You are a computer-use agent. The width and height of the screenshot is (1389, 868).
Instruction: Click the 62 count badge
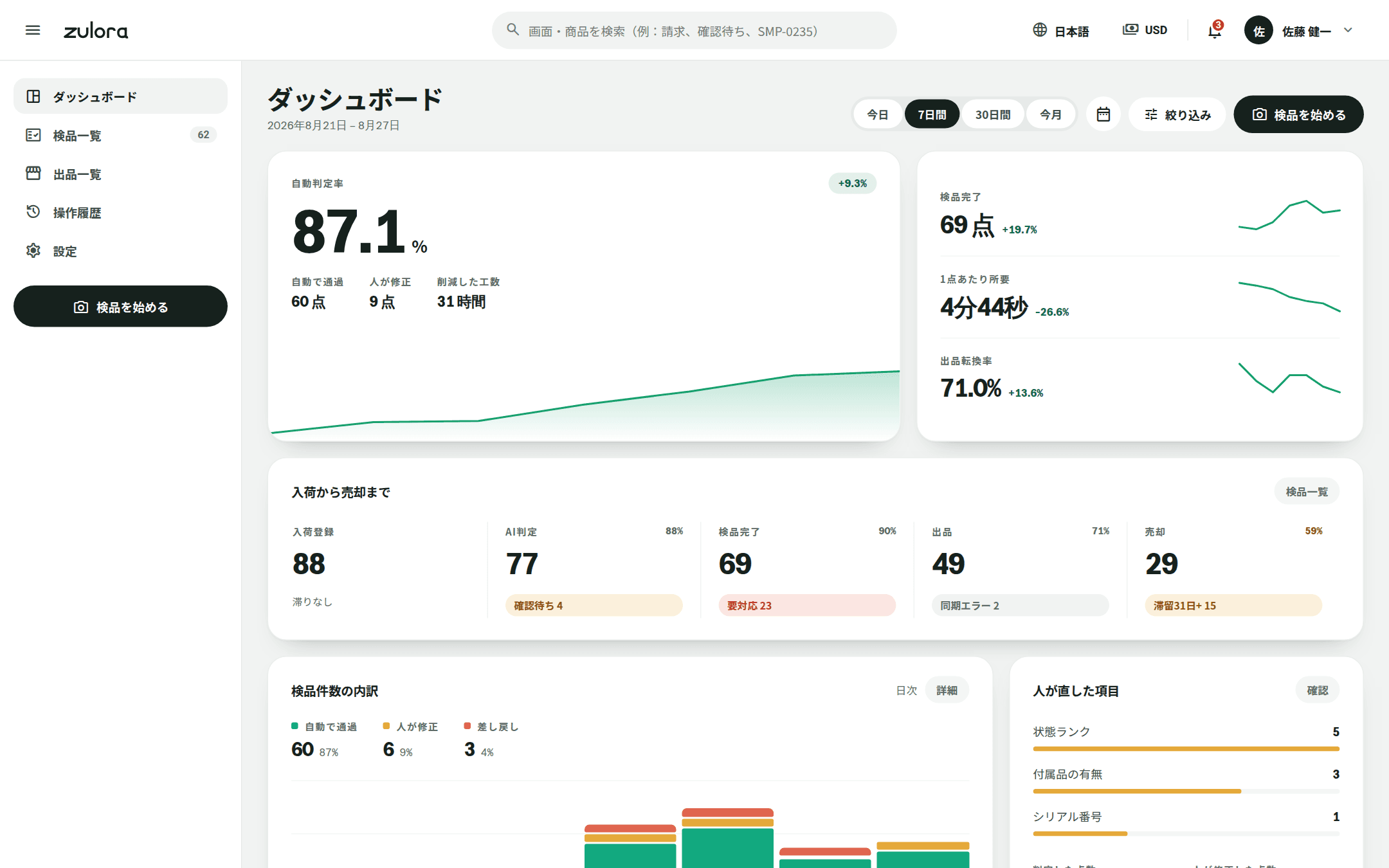(x=203, y=134)
